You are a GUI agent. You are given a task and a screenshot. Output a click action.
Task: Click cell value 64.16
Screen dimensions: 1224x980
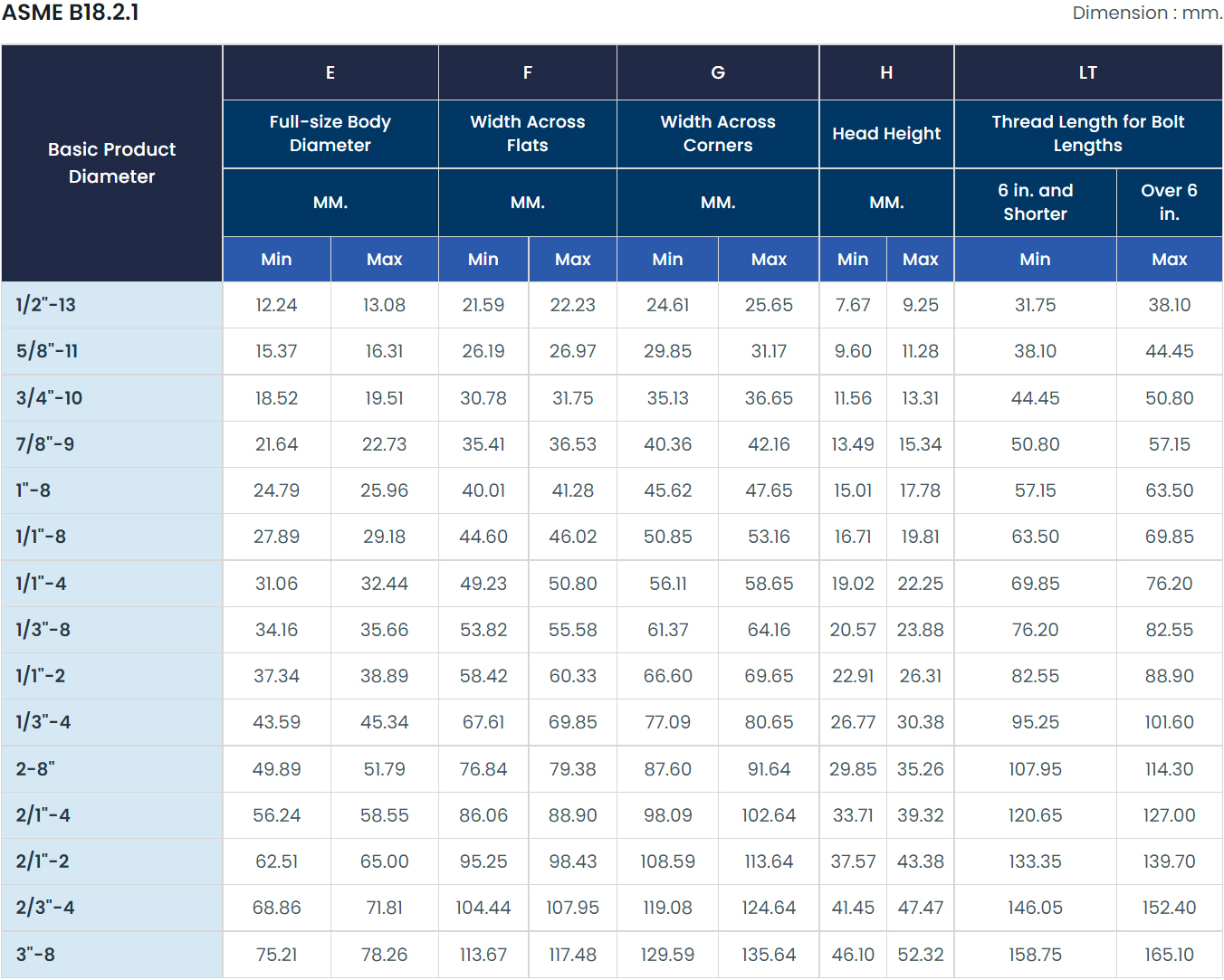click(769, 630)
